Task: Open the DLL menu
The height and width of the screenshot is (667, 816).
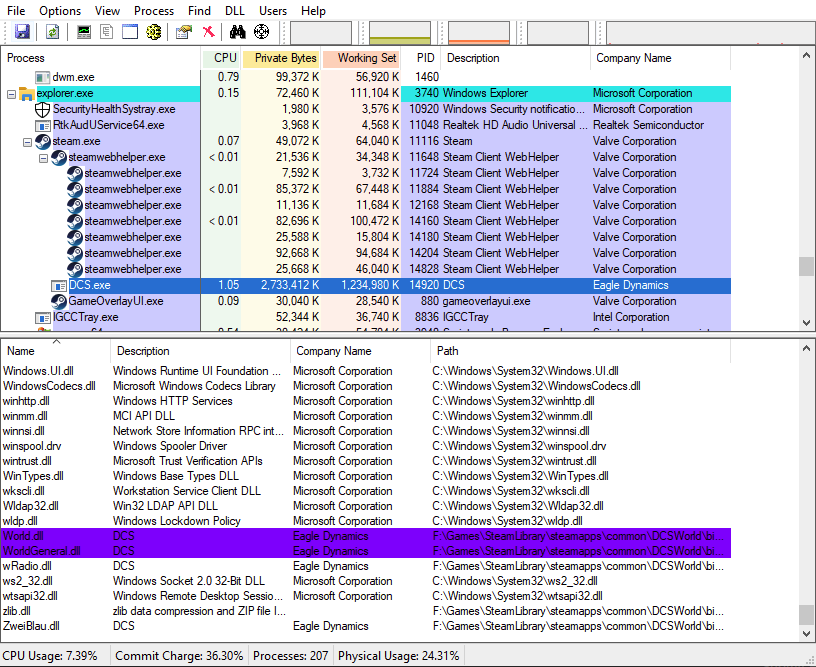Action: 235,11
